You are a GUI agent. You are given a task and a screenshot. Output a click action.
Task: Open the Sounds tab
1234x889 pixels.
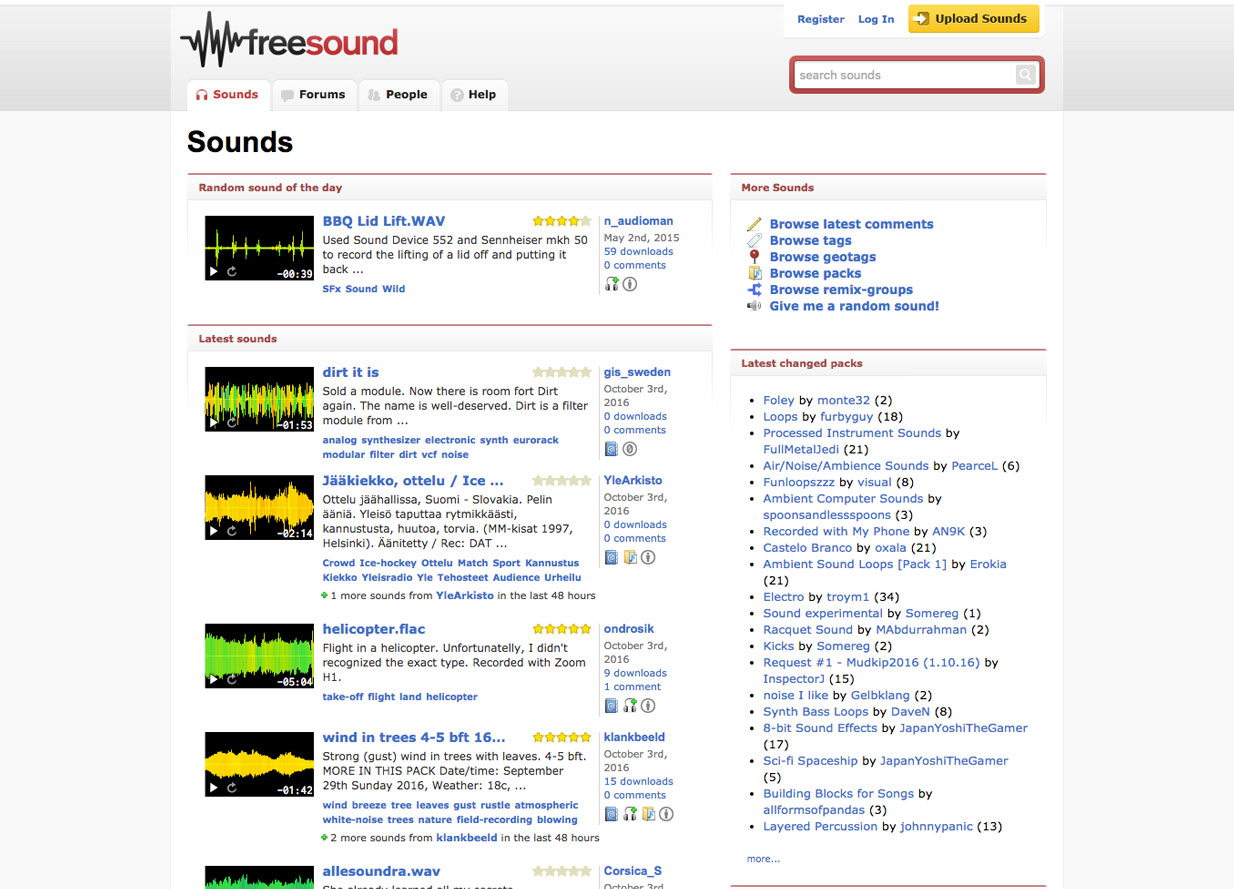[228, 95]
